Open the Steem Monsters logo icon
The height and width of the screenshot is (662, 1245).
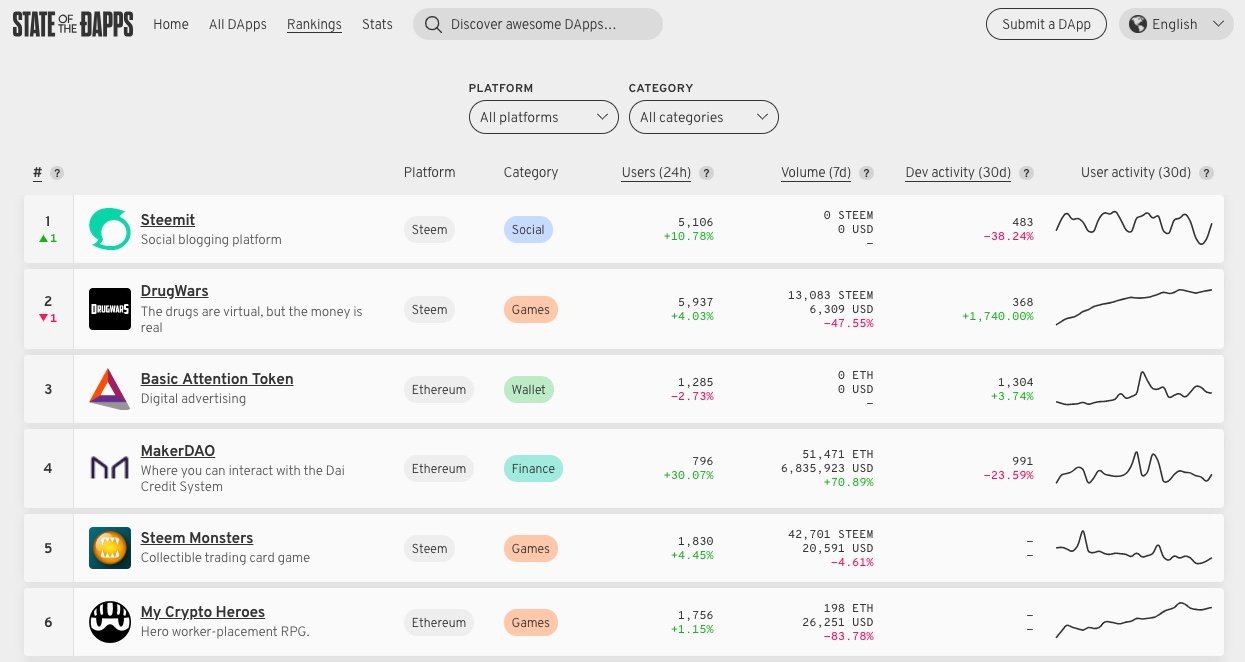[x=110, y=548]
